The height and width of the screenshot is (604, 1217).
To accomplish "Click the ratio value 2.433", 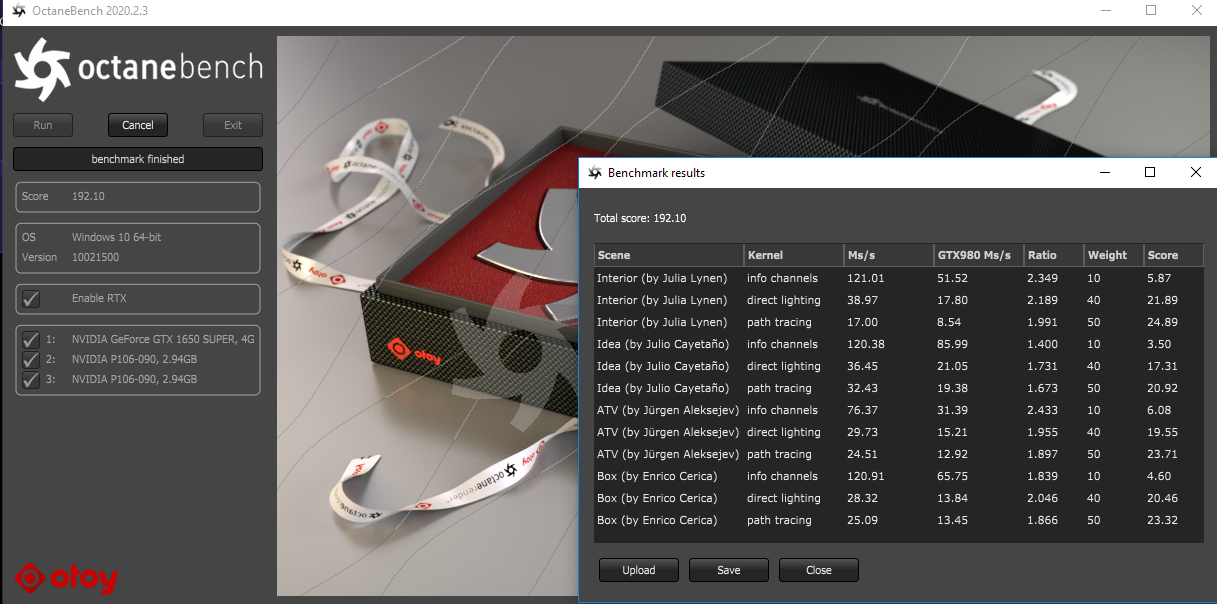I will pos(1042,410).
